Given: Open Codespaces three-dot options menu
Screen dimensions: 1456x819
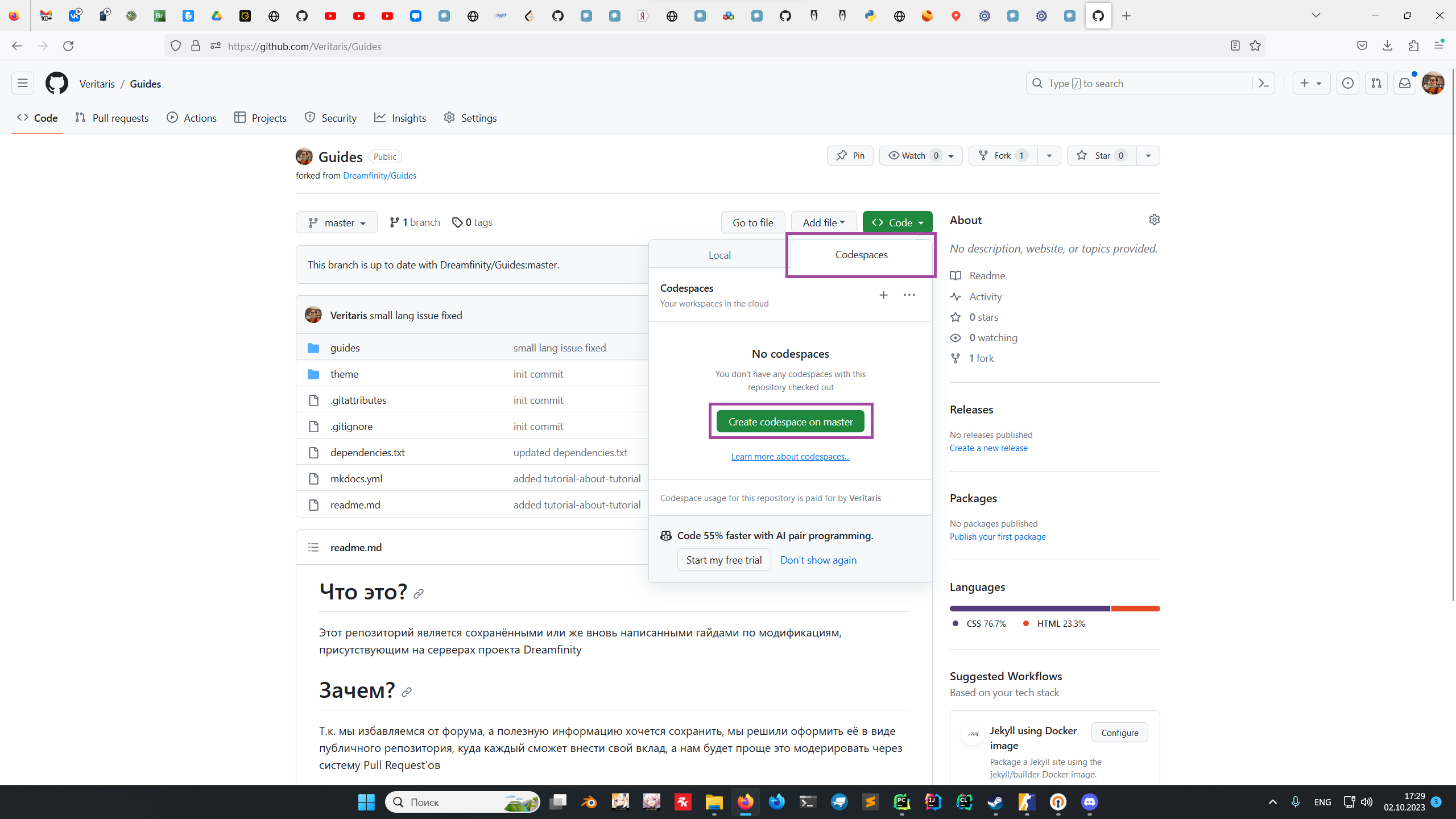Looking at the screenshot, I should [x=909, y=295].
